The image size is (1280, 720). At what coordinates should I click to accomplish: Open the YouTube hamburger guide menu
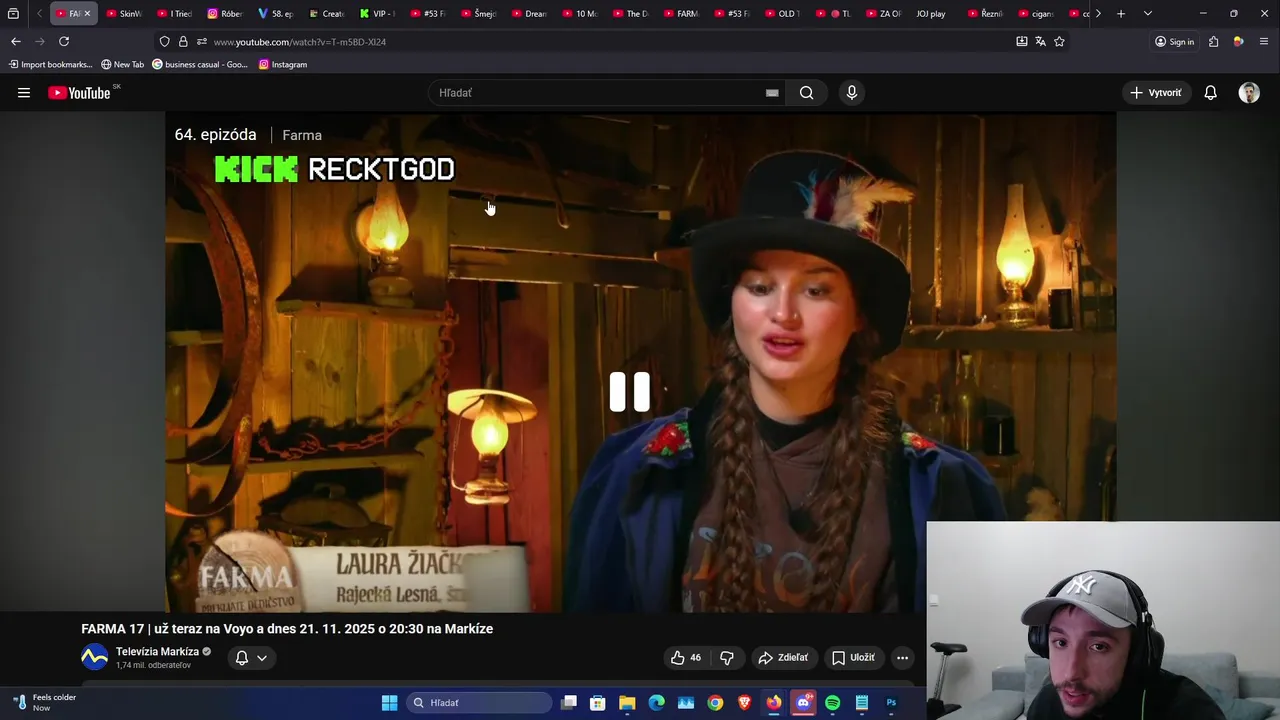pyautogui.click(x=24, y=93)
